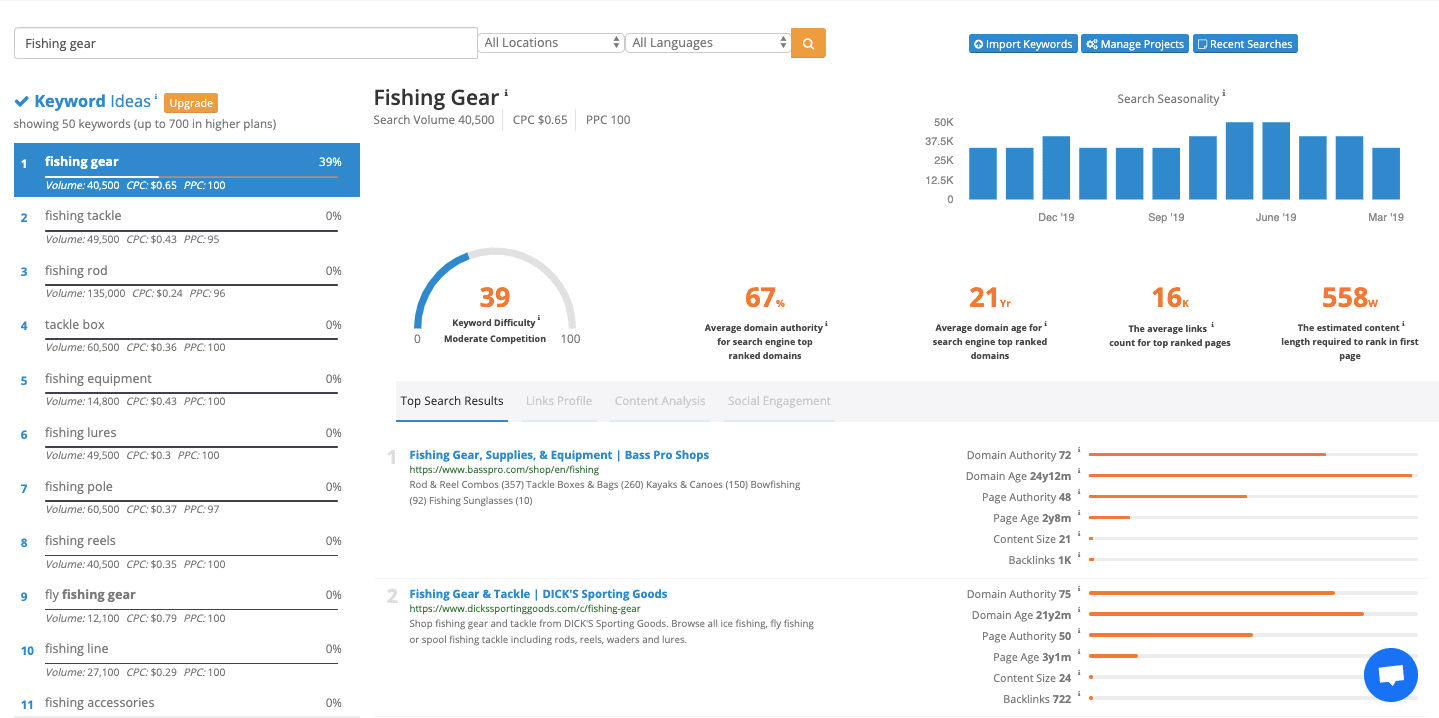1439x718 pixels.
Task: Click the Domain Authority 72 progress bar
Action: pos(1253,455)
